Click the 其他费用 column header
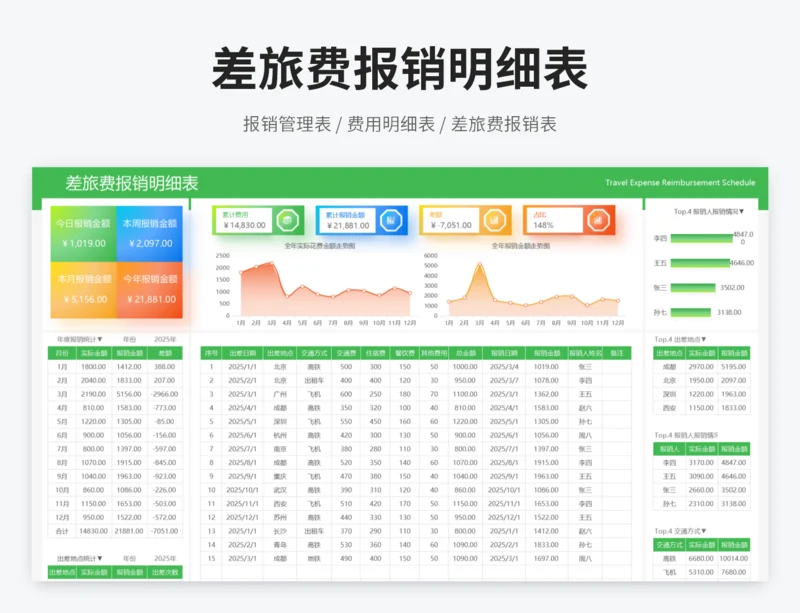The height and width of the screenshot is (613, 800). pyautogui.click(x=434, y=353)
